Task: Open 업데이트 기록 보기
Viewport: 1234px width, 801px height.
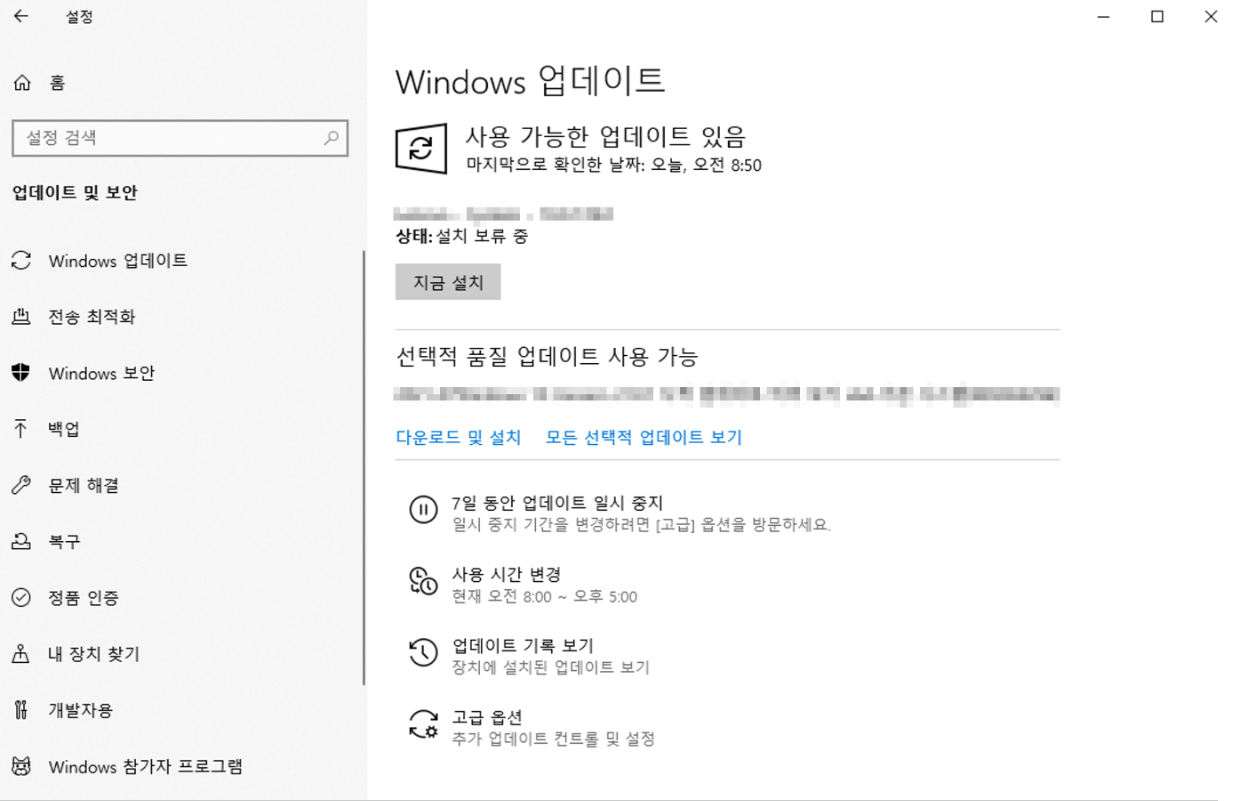Action: (x=523, y=646)
